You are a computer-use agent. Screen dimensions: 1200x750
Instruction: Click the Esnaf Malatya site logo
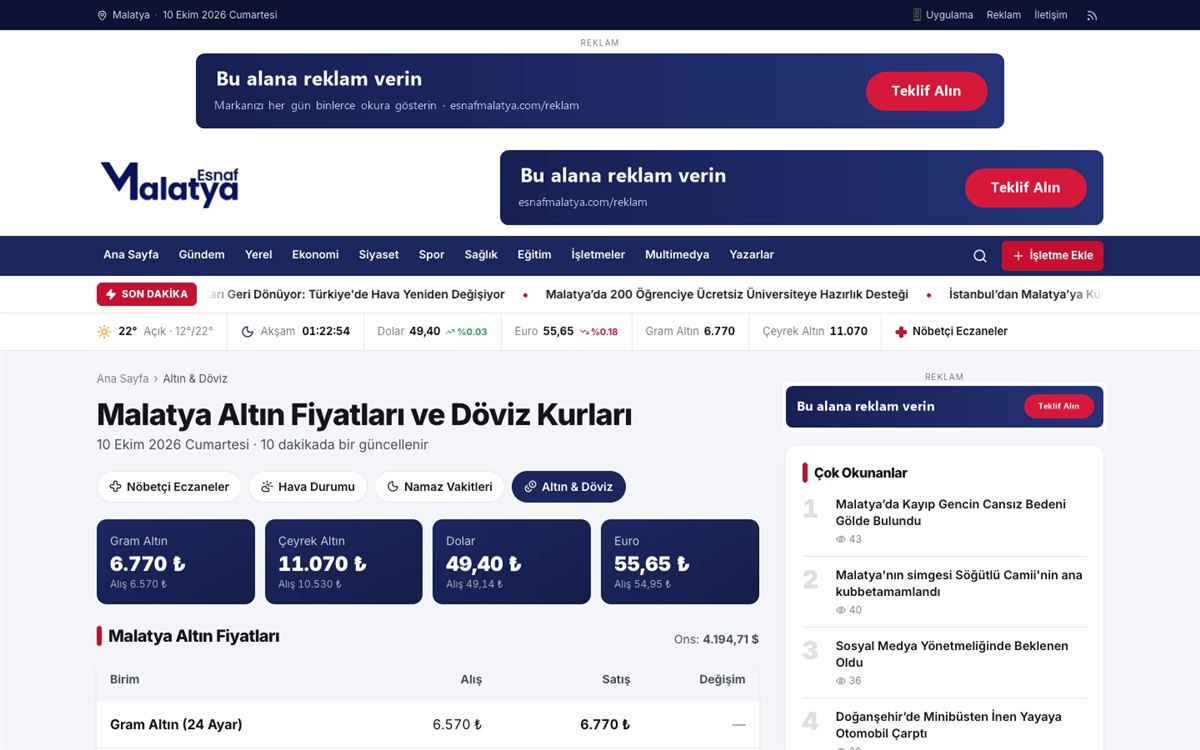[170, 187]
